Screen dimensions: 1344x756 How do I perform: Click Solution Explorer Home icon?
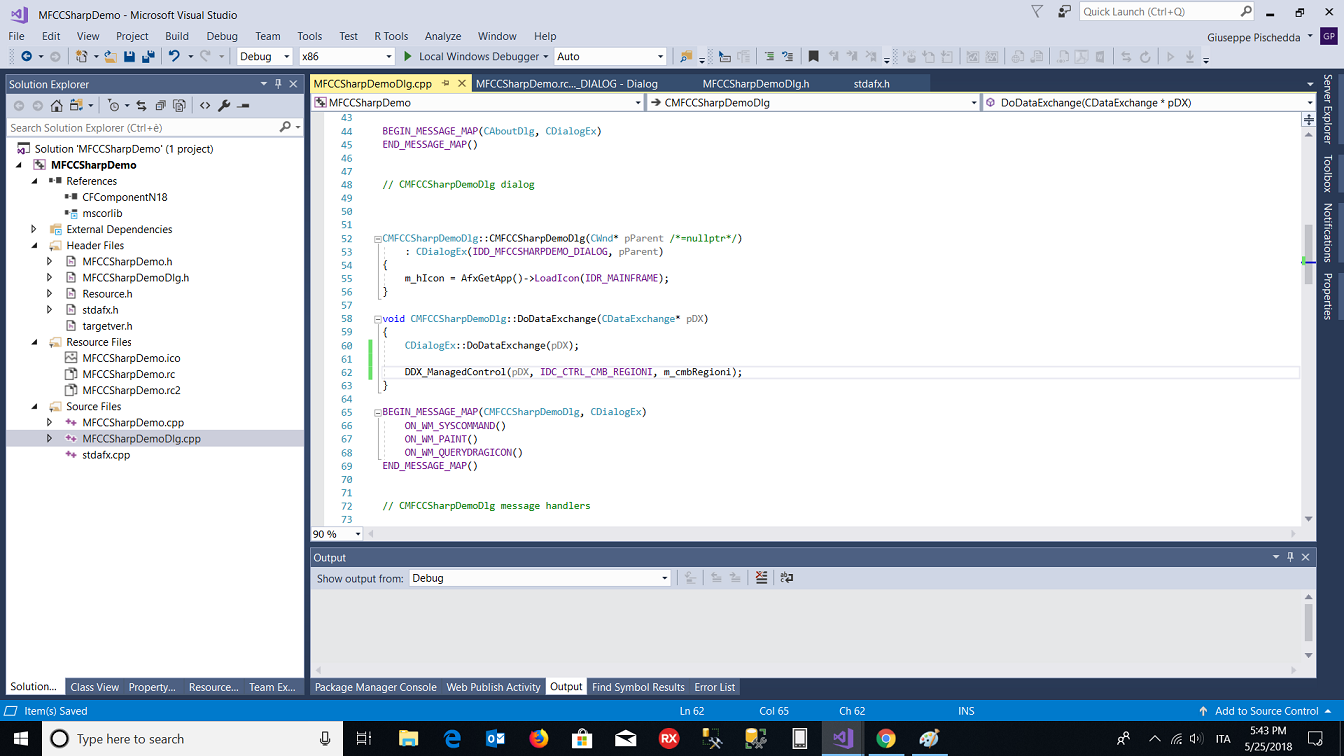57,105
